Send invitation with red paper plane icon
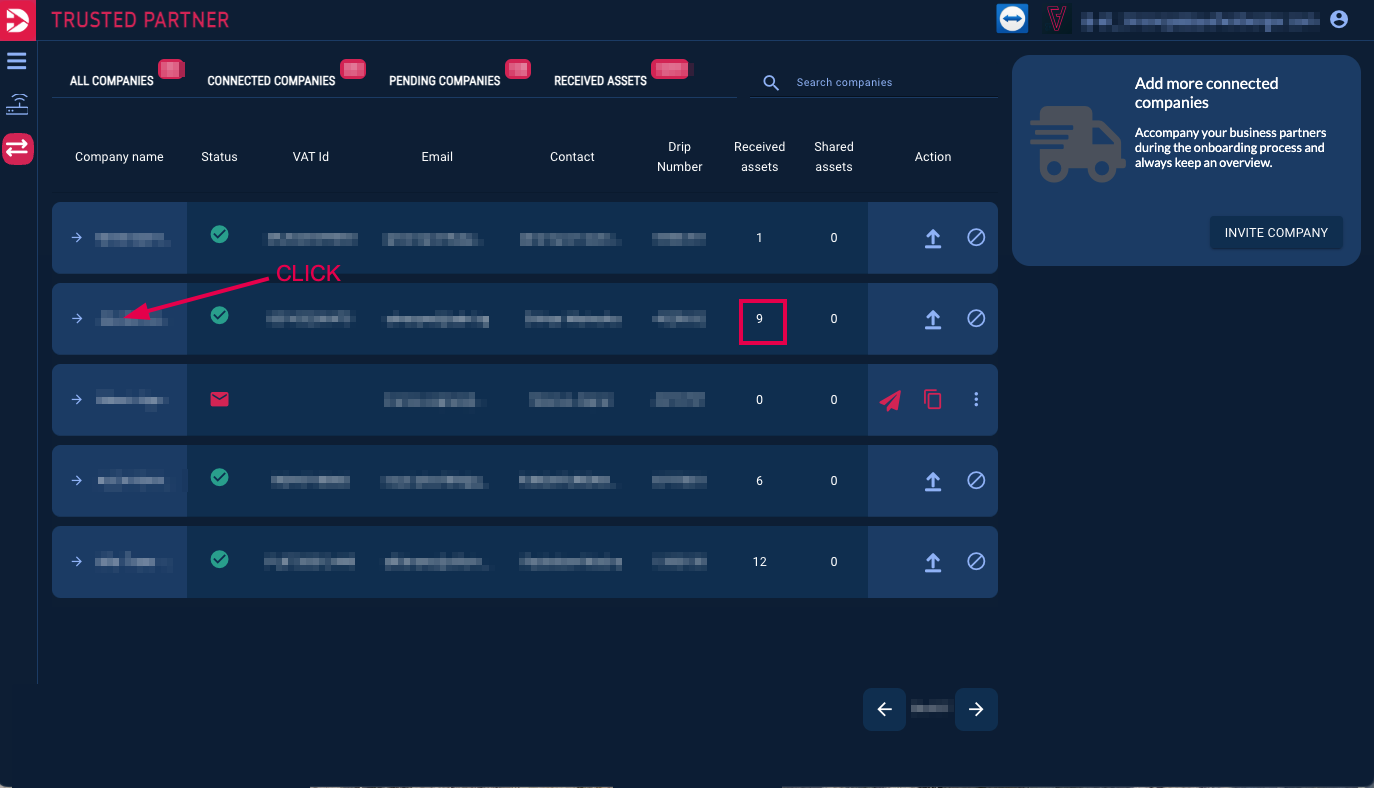This screenshot has height=788, width=1374. coord(890,400)
